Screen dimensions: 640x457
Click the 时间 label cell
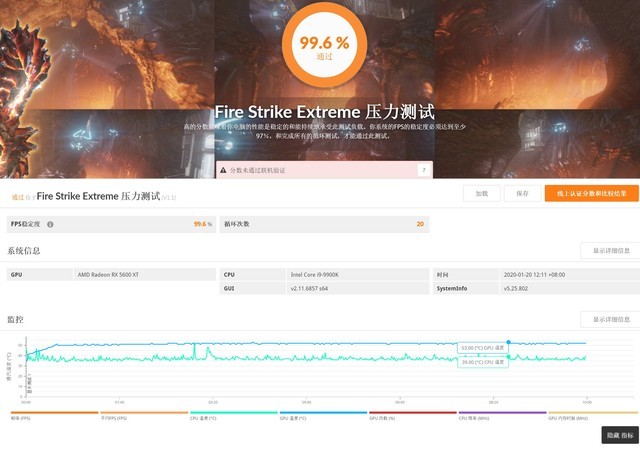click(466, 275)
